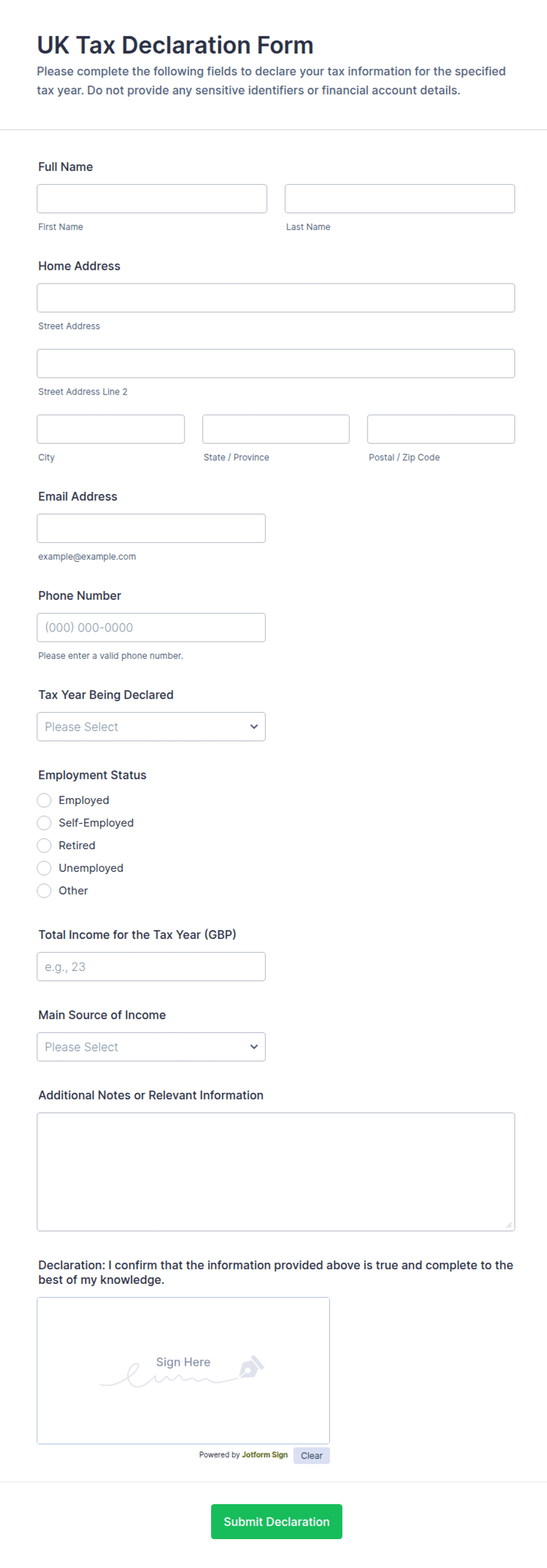
Task: Mark Unemployed employment status
Action: (x=44, y=868)
